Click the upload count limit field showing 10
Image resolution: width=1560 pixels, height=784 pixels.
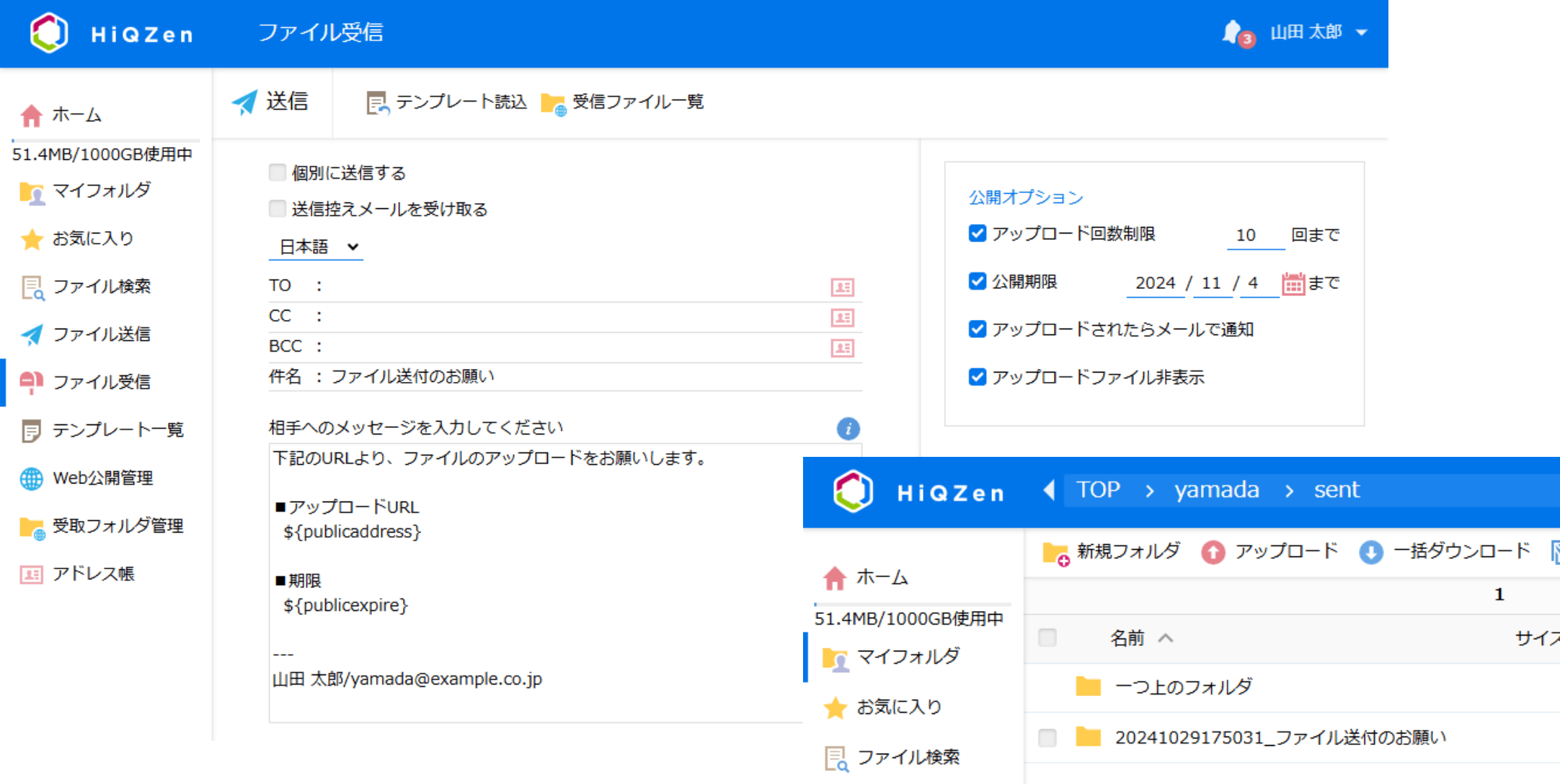[1255, 235]
